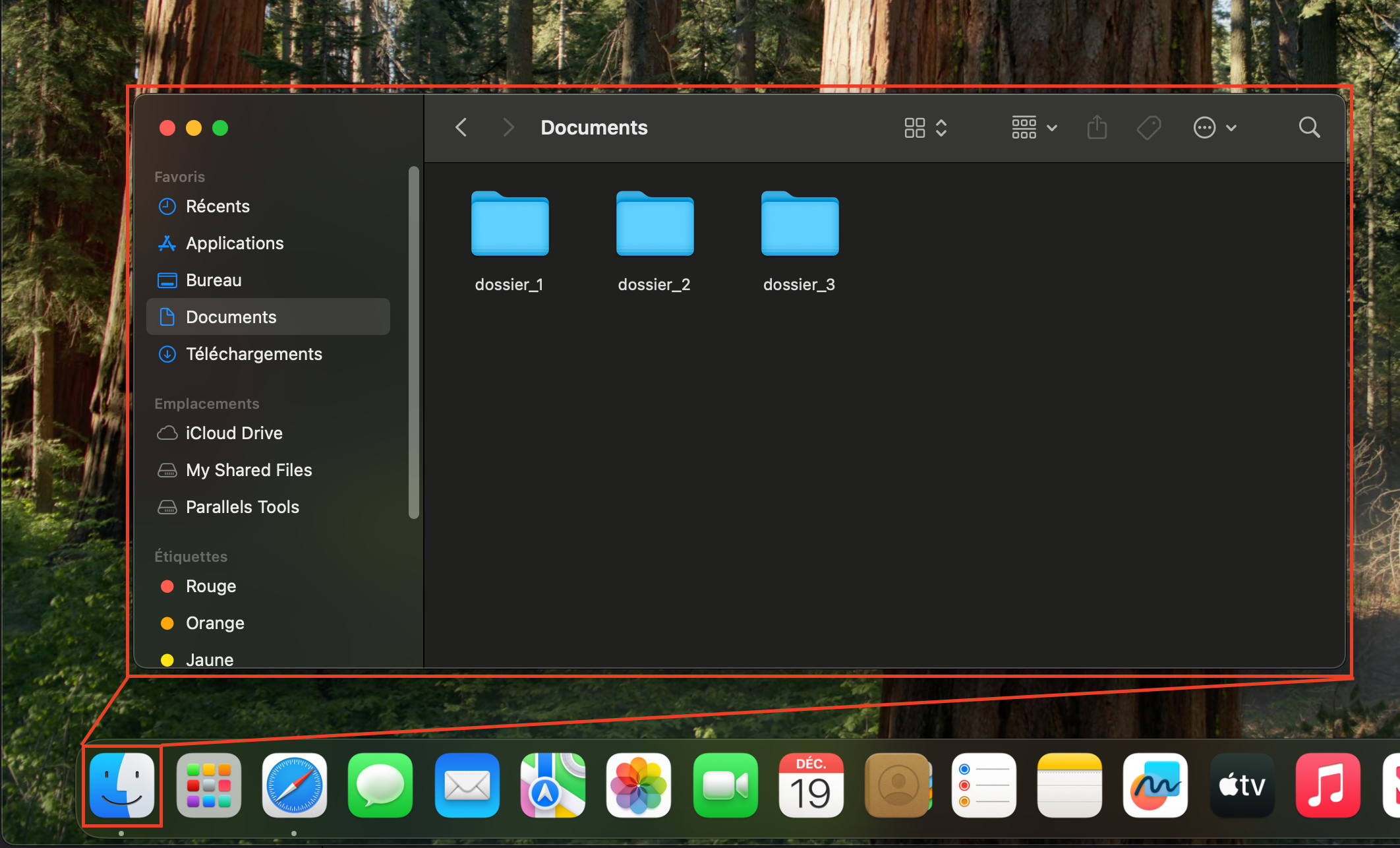The image size is (1400, 848).
Task: Open Parallels Tools location
Action: (242, 507)
